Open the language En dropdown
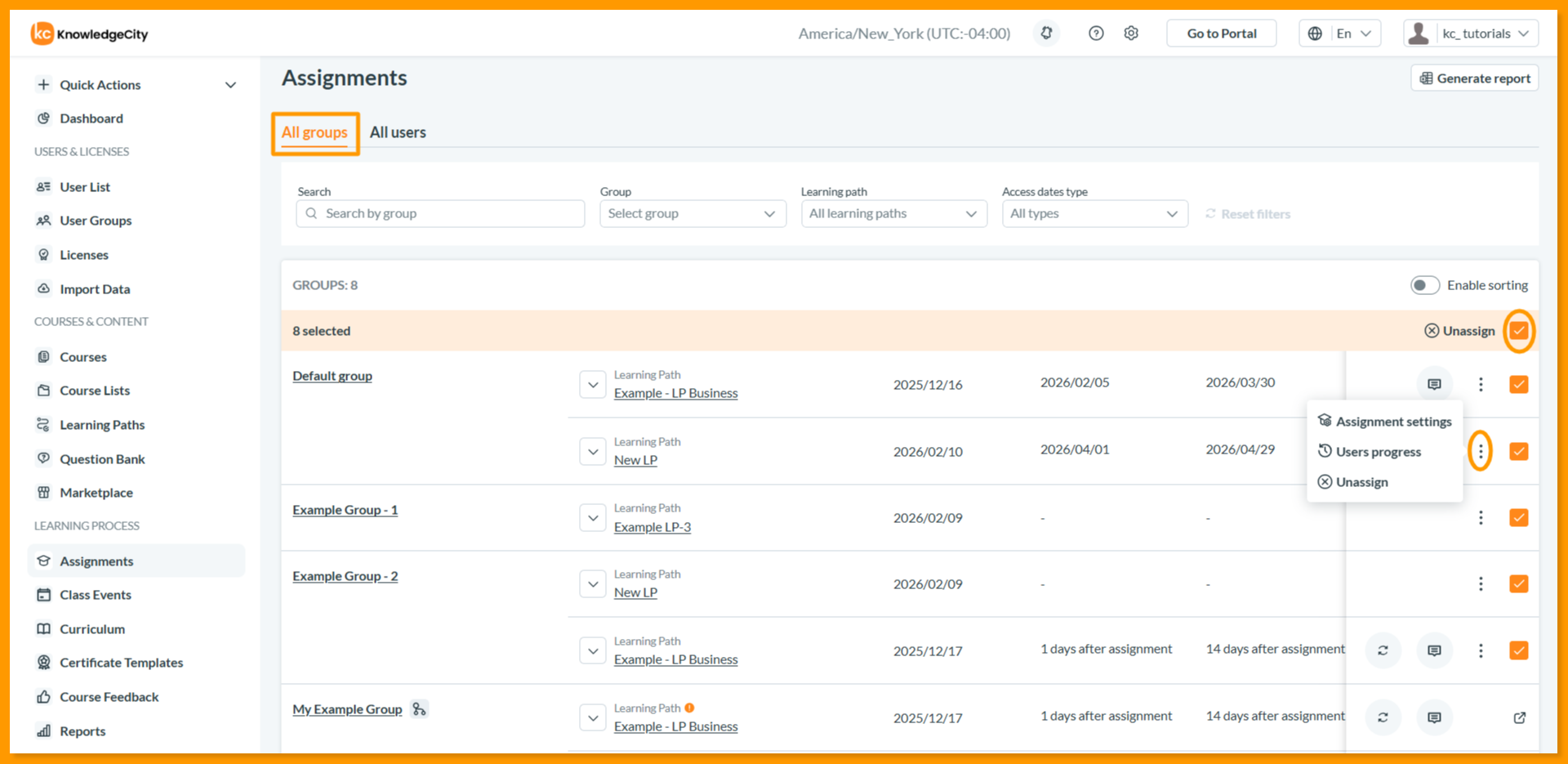1568x764 pixels. point(1339,34)
